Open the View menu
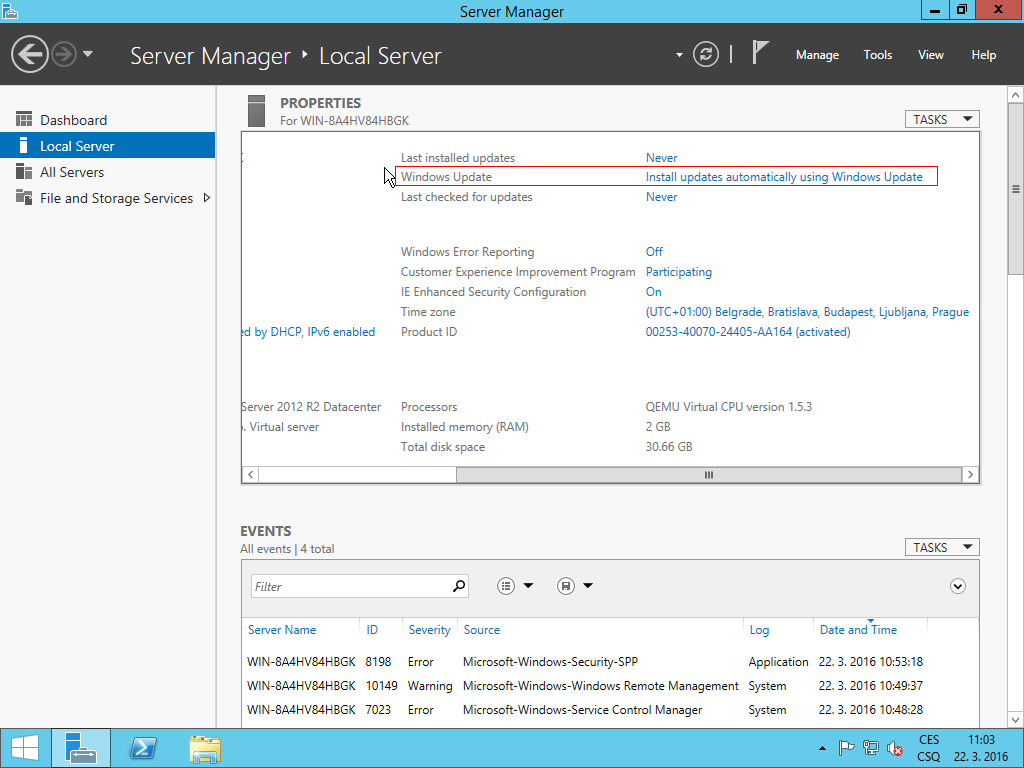Image resolution: width=1024 pixels, height=768 pixels. point(930,55)
